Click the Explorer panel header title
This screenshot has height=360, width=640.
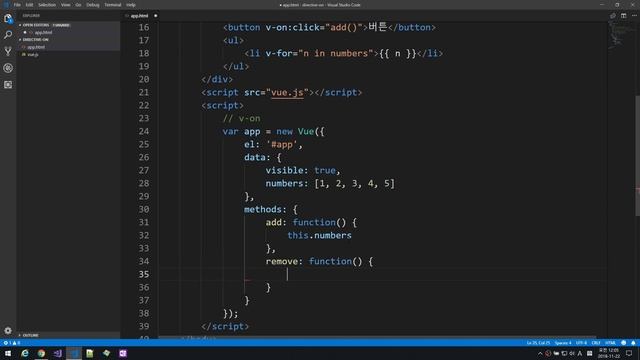[x=31, y=16]
